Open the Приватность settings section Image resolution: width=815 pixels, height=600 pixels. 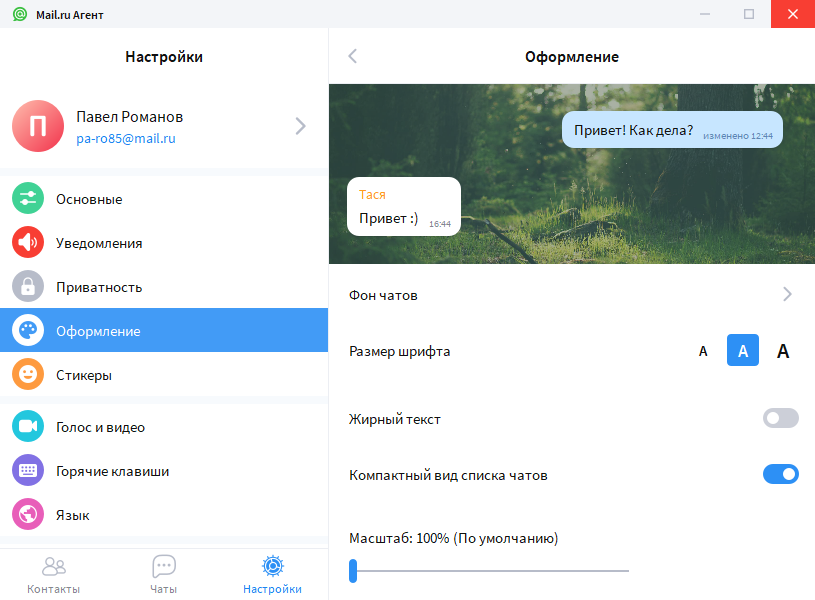tap(164, 286)
